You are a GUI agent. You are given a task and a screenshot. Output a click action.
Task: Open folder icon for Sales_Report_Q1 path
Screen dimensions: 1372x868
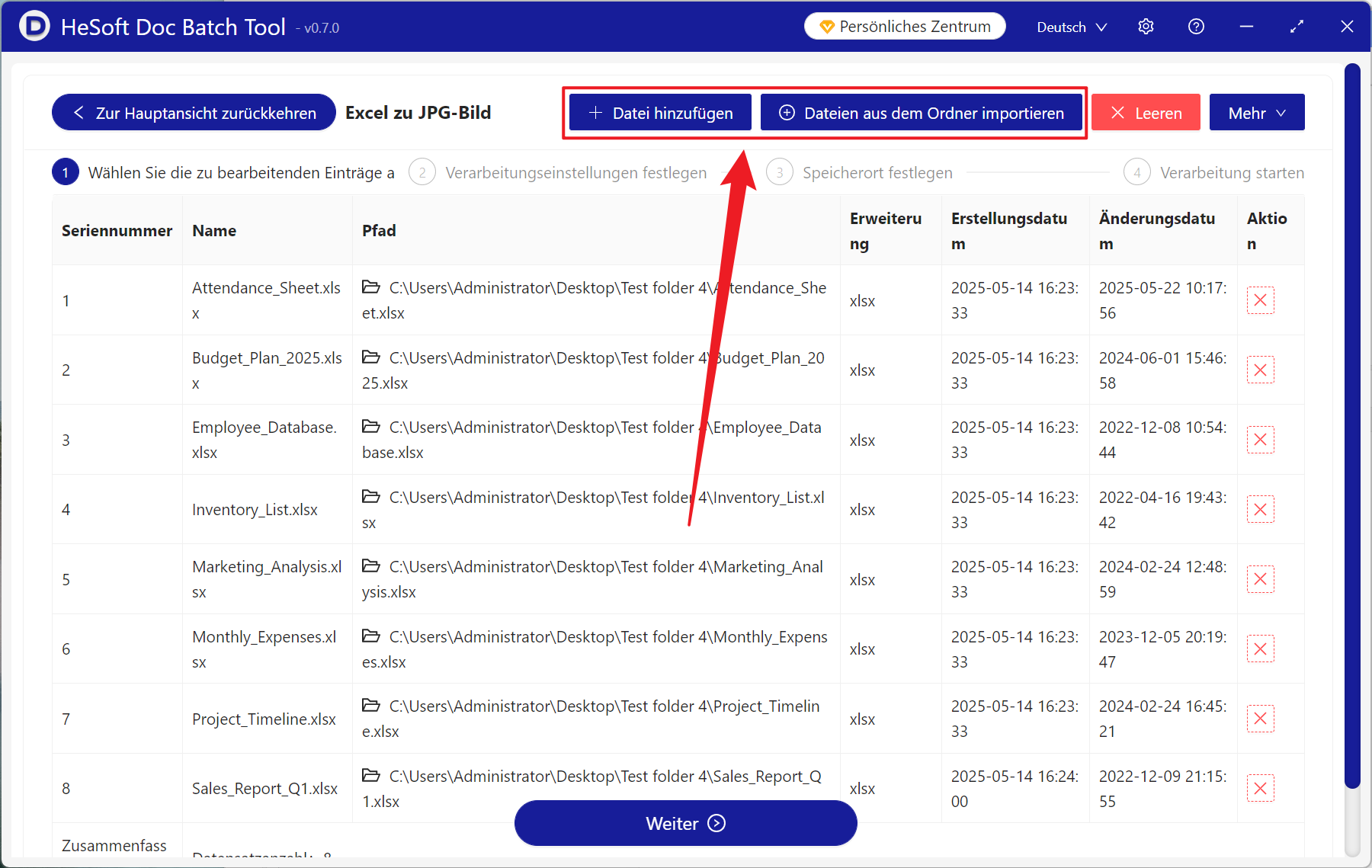(x=371, y=776)
